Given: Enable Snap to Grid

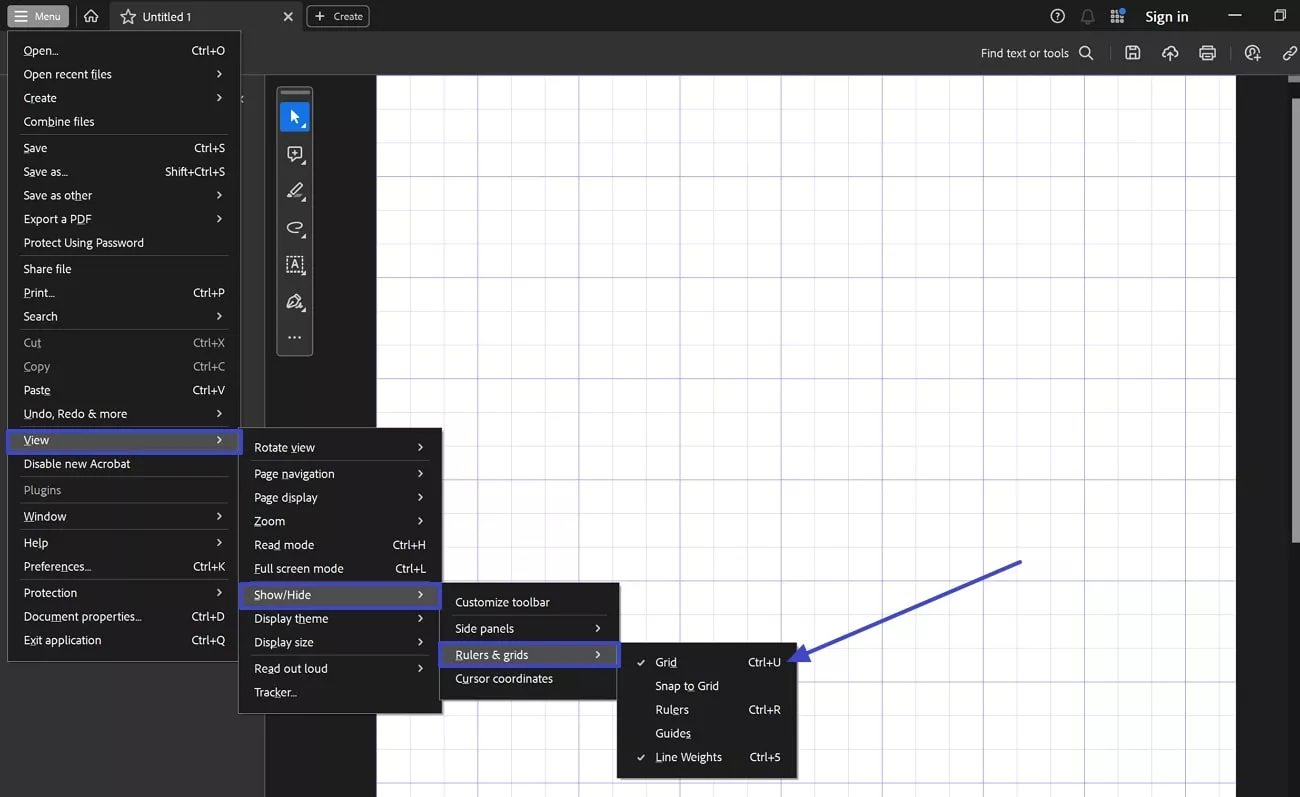Looking at the screenshot, I should [686, 686].
